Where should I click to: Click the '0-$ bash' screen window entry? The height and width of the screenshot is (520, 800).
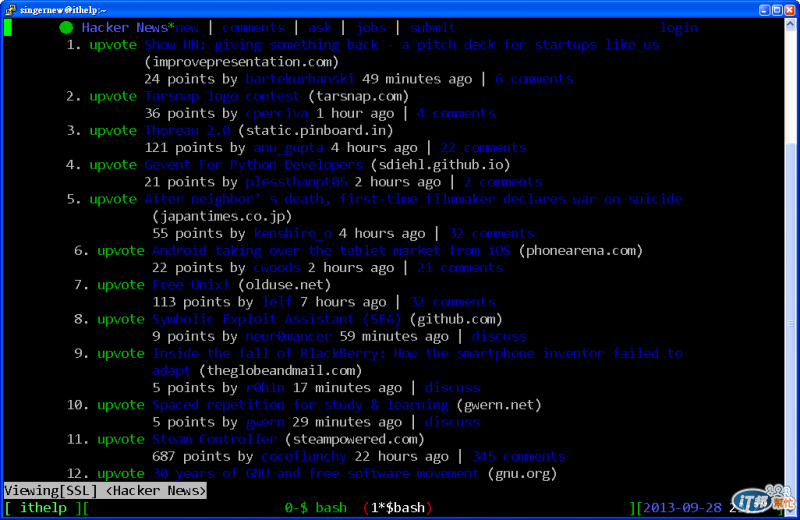click(x=316, y=508)
